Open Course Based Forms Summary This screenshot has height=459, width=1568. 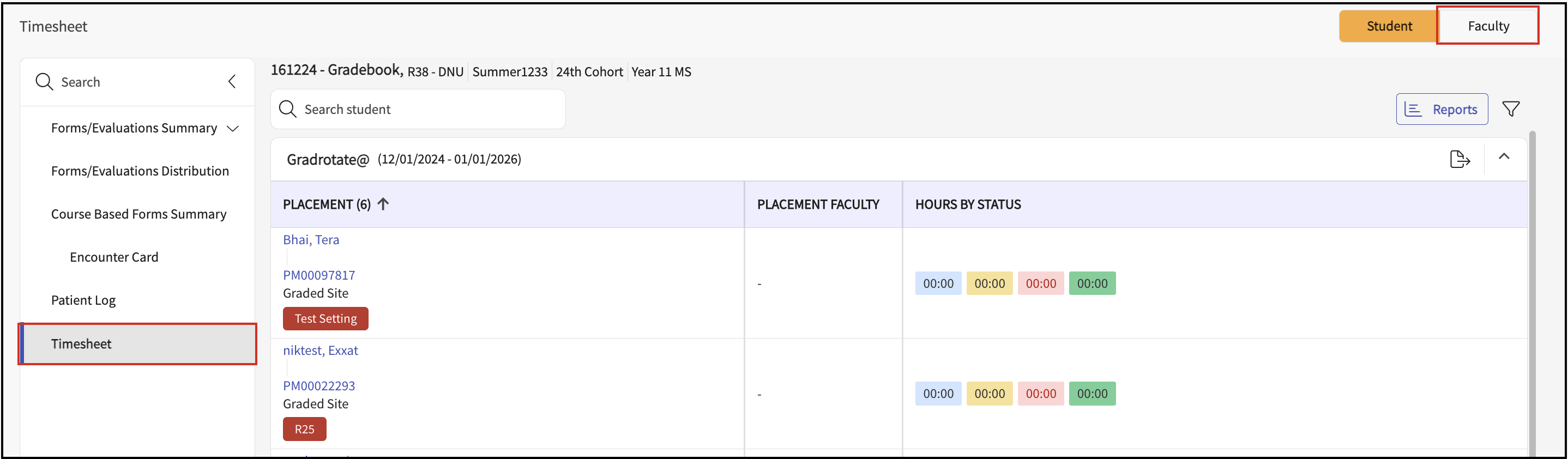(139, 214)
